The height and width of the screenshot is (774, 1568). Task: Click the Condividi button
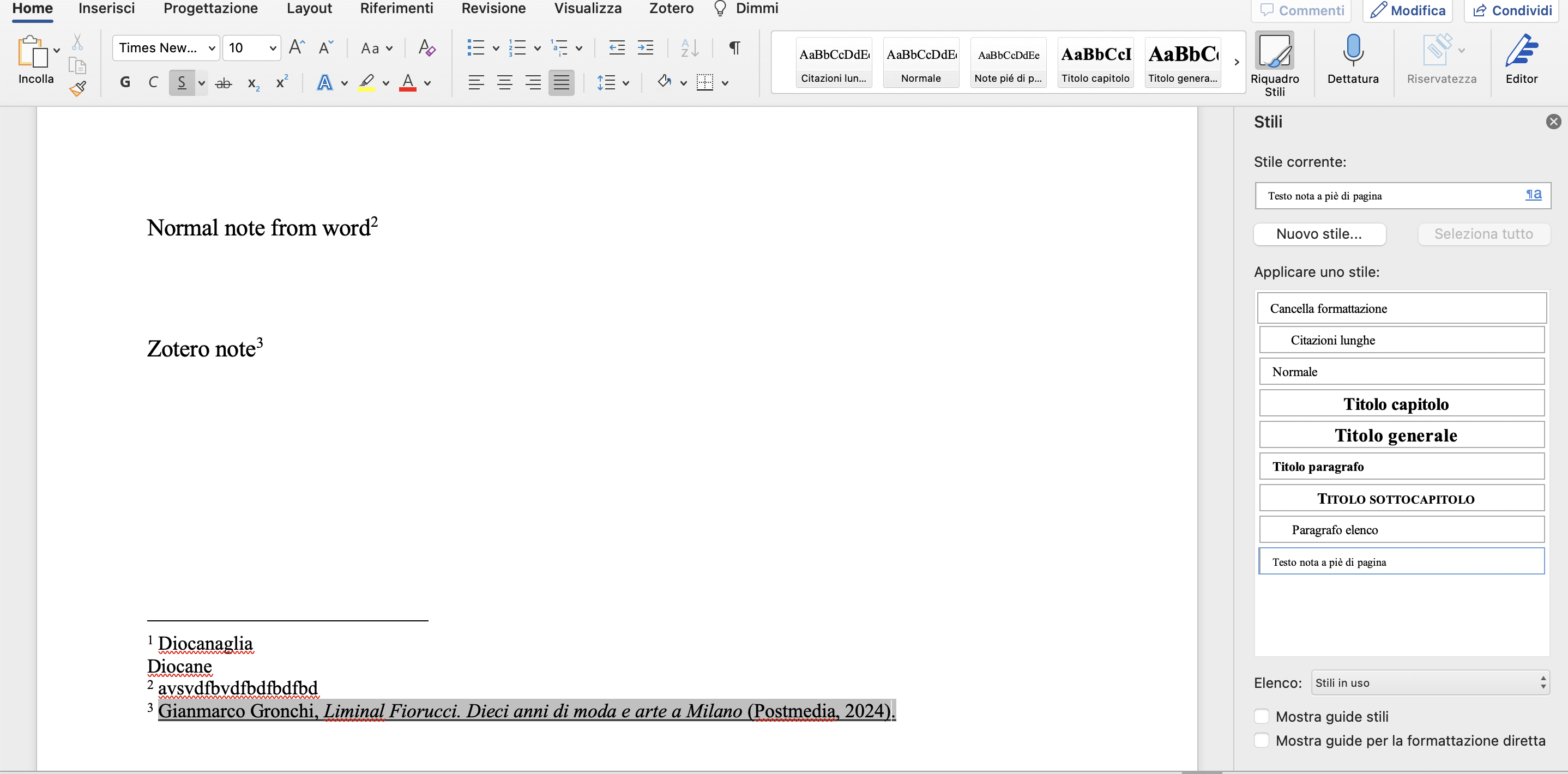pos(1512,10)
